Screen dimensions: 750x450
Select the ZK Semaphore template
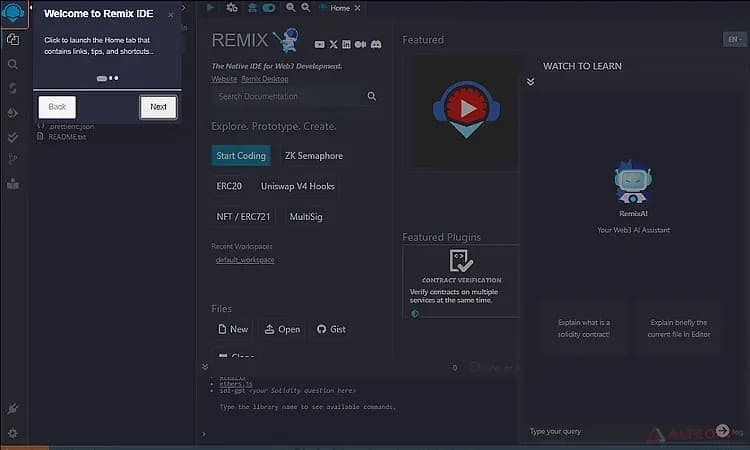tap(314, 156)
